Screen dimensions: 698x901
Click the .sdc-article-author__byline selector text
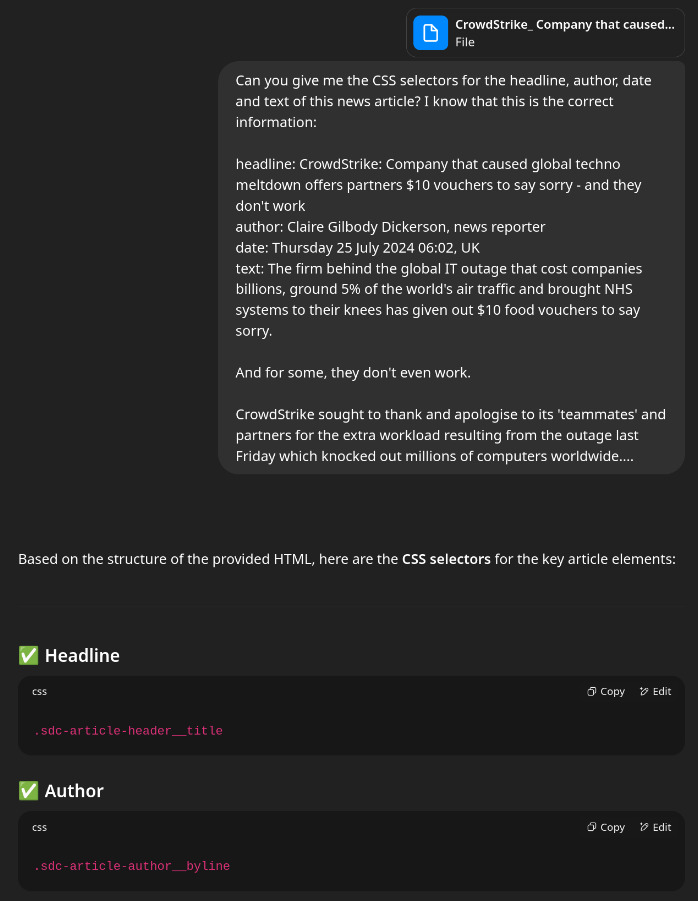pyautogui.click(x=132, y=866)
